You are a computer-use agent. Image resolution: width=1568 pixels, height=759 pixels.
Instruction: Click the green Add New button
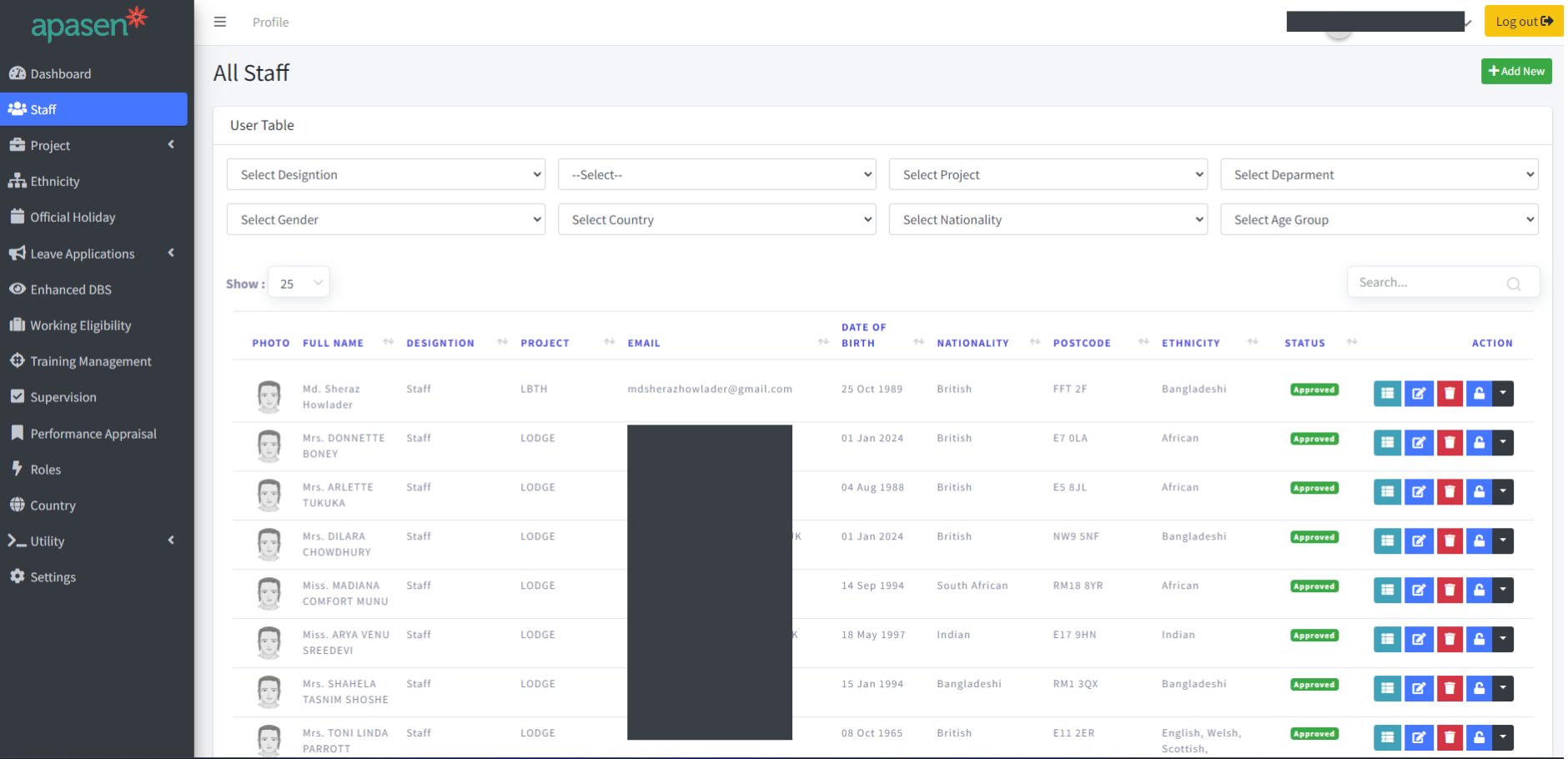tap(1515, 72)
